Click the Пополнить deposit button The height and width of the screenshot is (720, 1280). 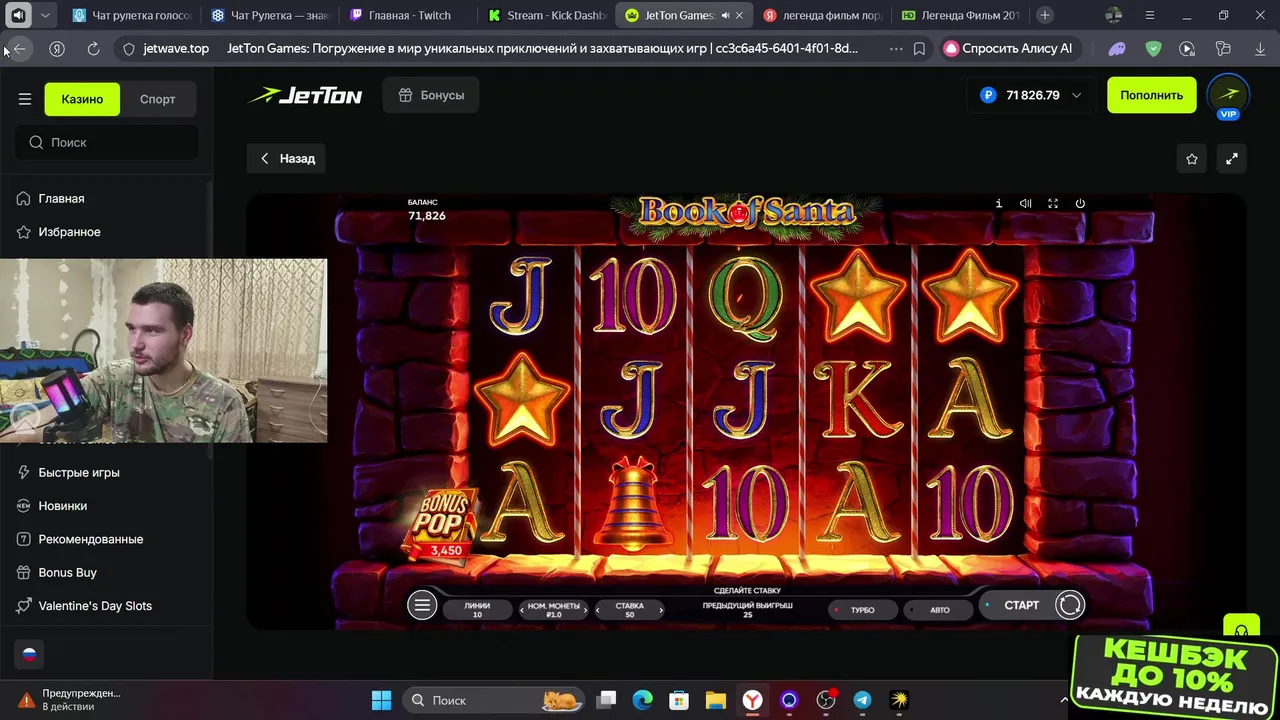(1151, 95)
